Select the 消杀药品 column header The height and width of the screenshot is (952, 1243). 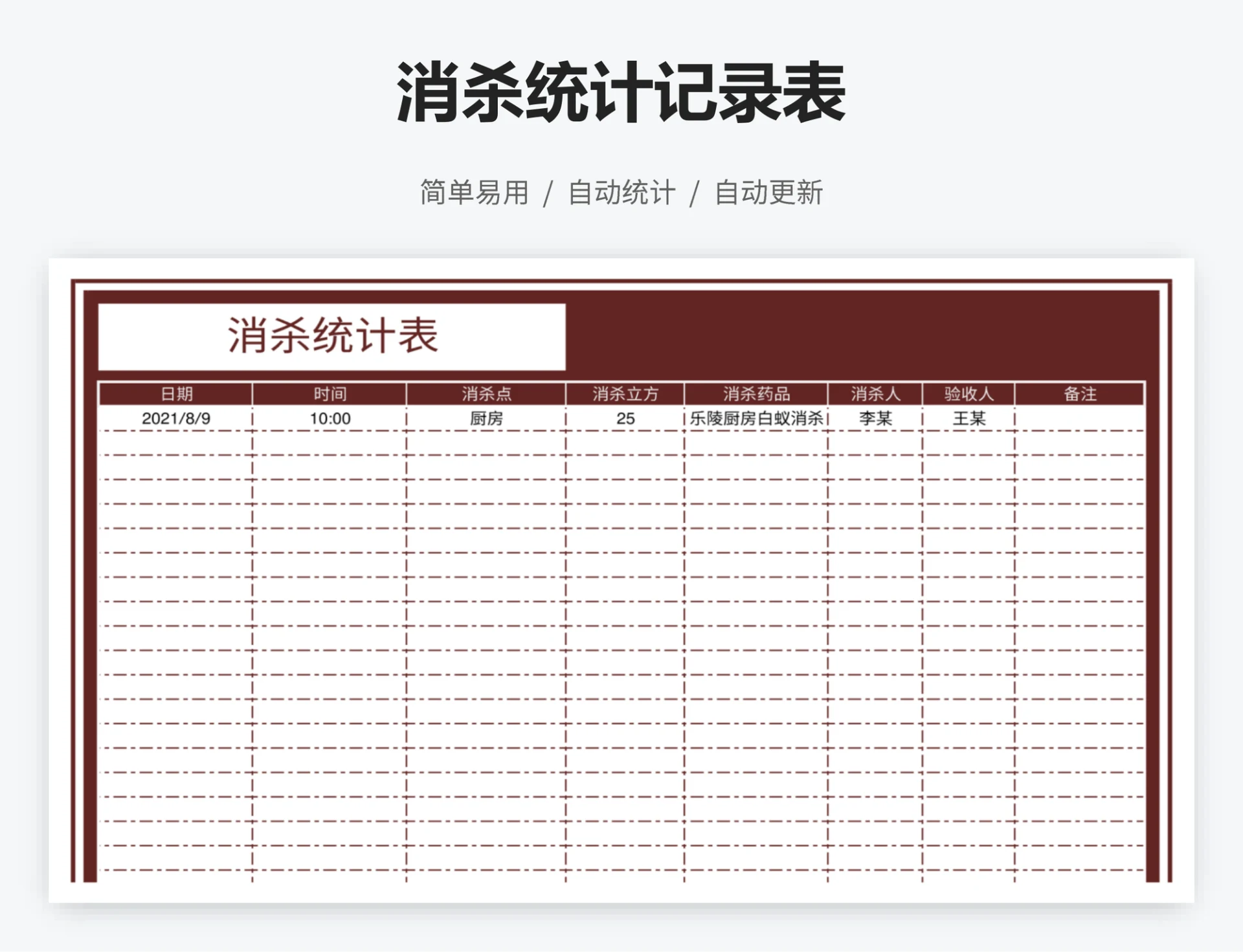pos(754,393)
